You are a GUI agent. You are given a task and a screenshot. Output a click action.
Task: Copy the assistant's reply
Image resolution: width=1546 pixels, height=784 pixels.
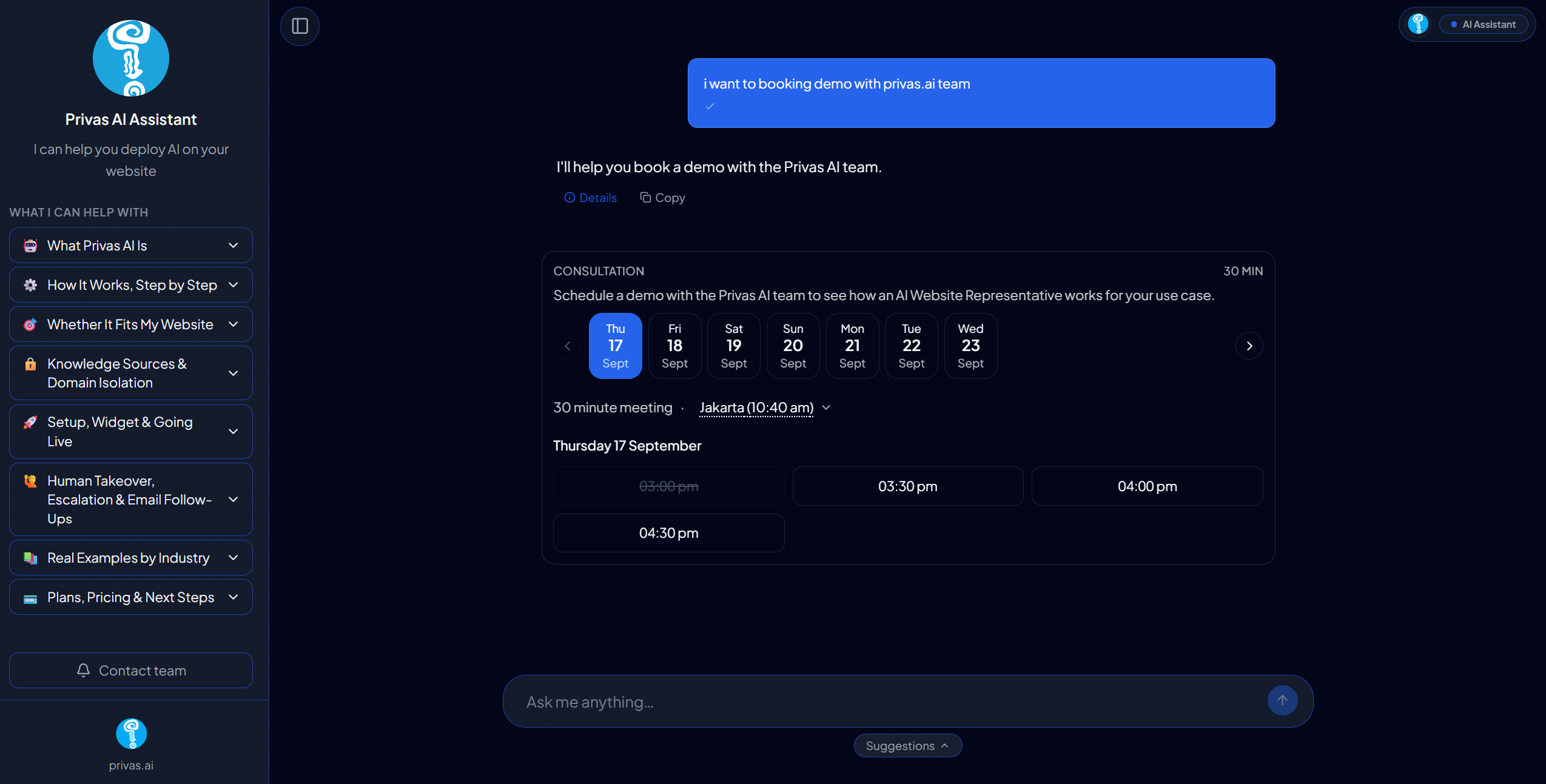click(x=662, y=198)
